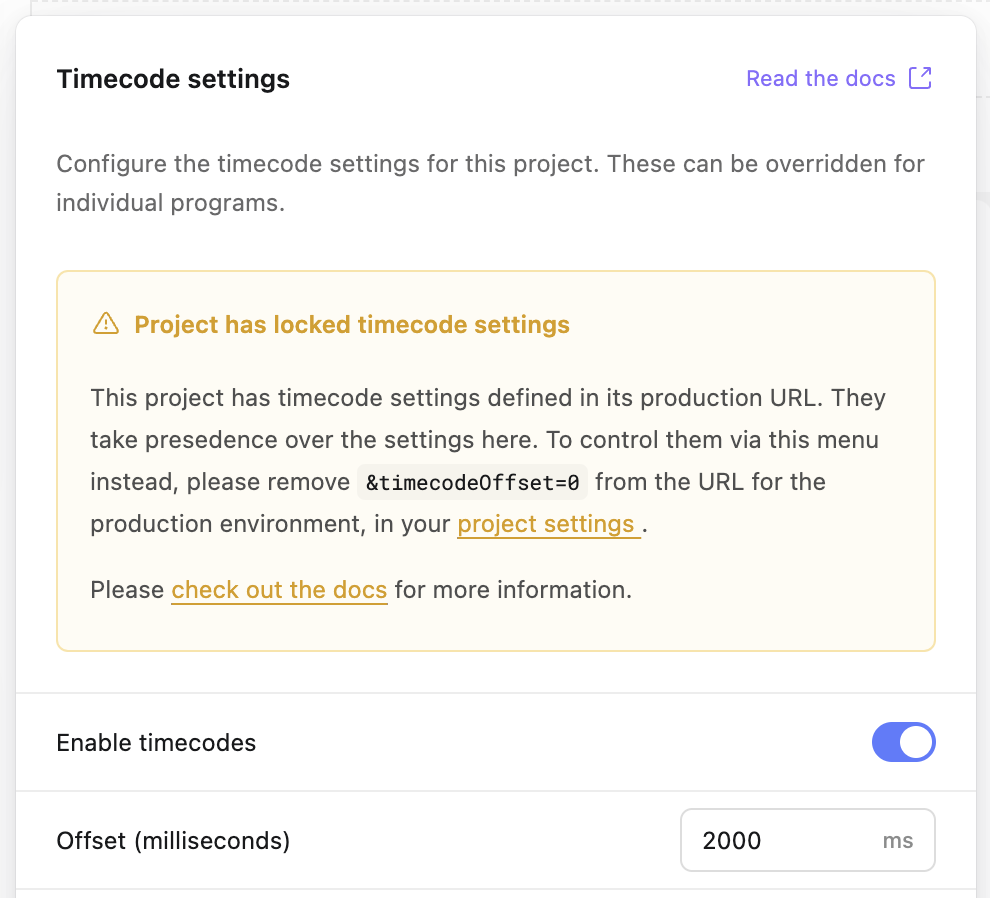Open the Read the docs link

(x=820, y=78)
